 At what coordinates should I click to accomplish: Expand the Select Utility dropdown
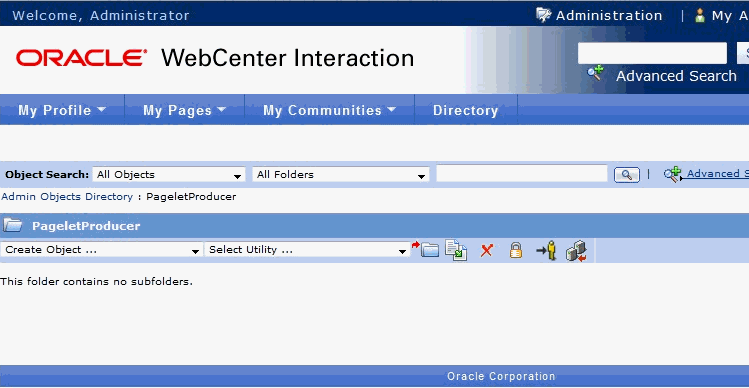click(307, 250)
